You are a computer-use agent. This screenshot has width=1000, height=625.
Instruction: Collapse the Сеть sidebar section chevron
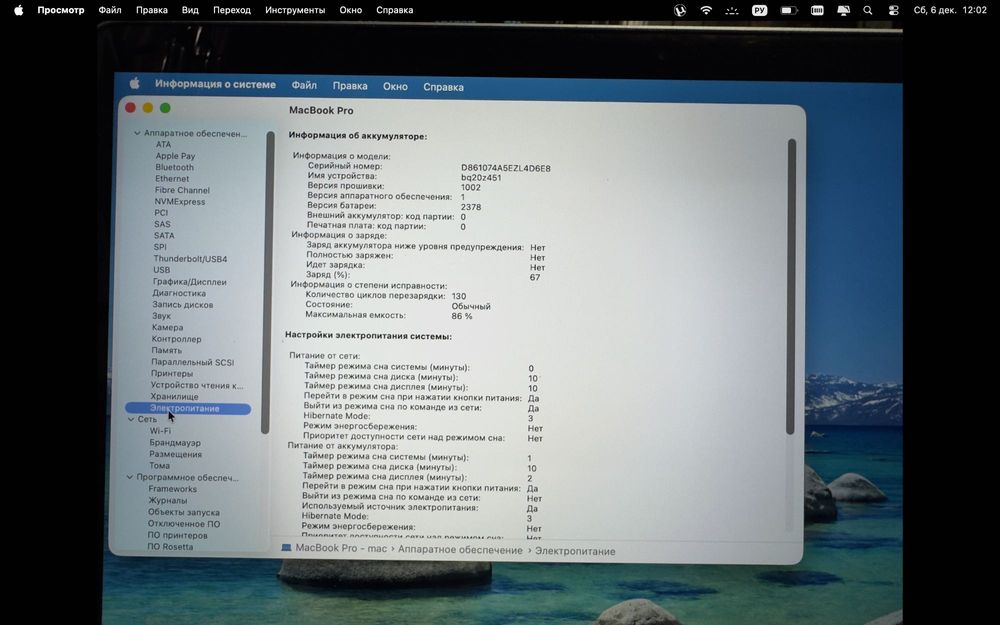[131, 419]
